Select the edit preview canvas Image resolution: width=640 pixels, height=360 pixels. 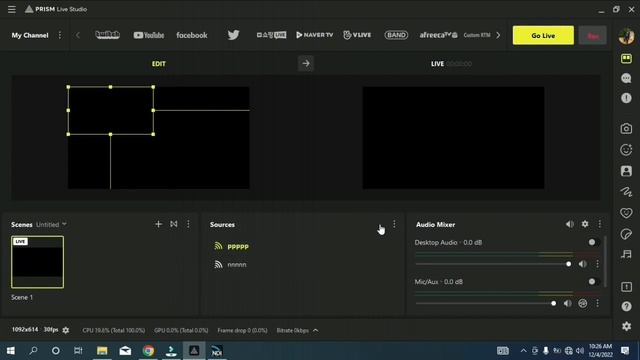point(158,138)
